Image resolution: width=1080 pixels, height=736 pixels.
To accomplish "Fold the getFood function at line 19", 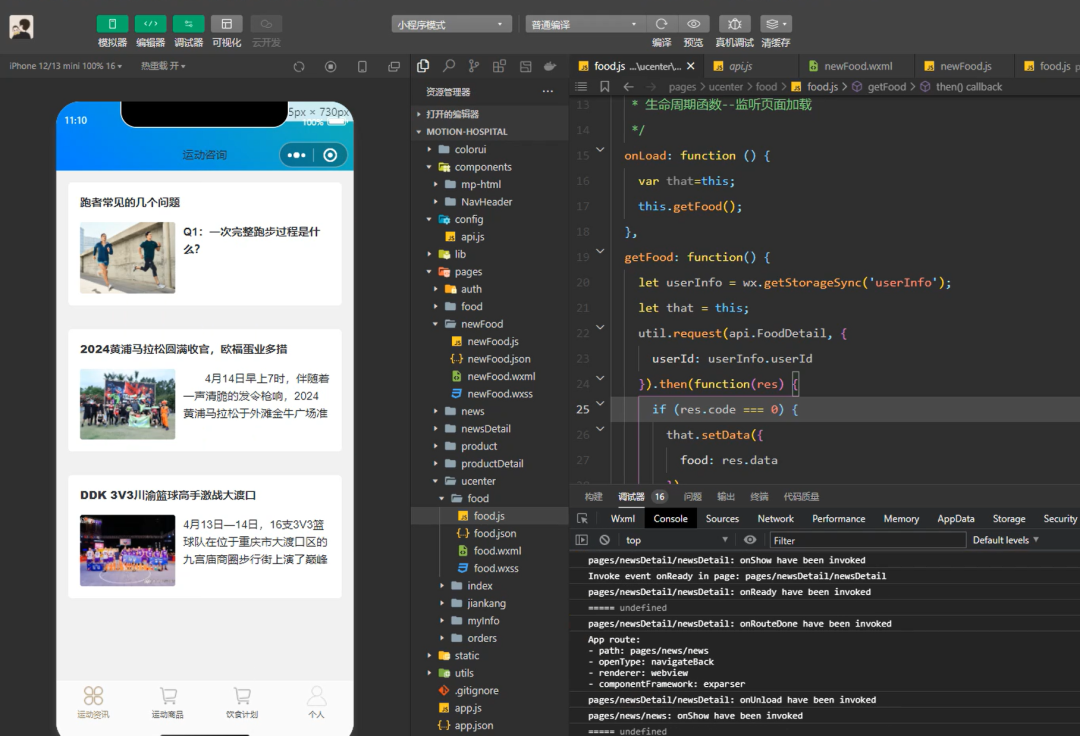I will [x=600, y=251].
